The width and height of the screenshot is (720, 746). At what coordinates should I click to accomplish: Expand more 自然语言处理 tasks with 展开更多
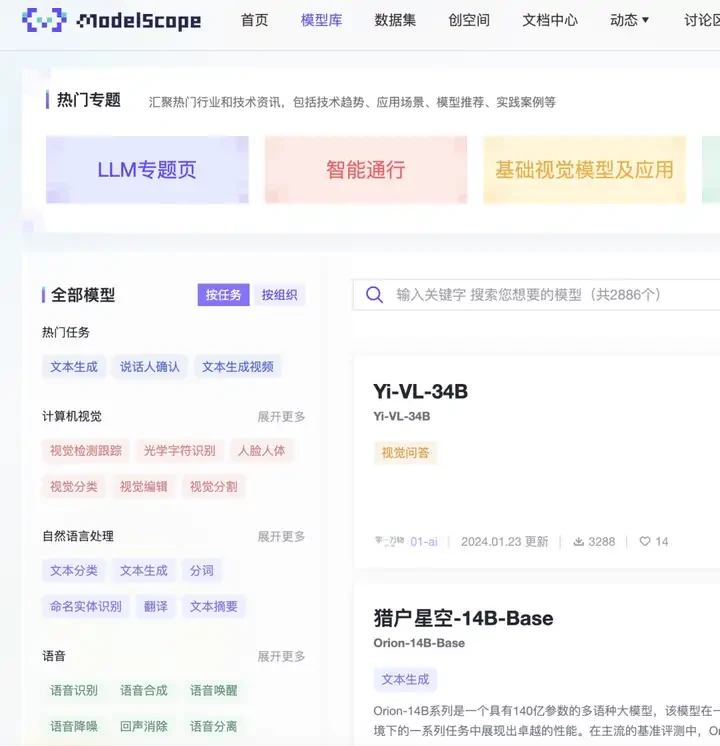pyautogui.click(x=281, y=537)
